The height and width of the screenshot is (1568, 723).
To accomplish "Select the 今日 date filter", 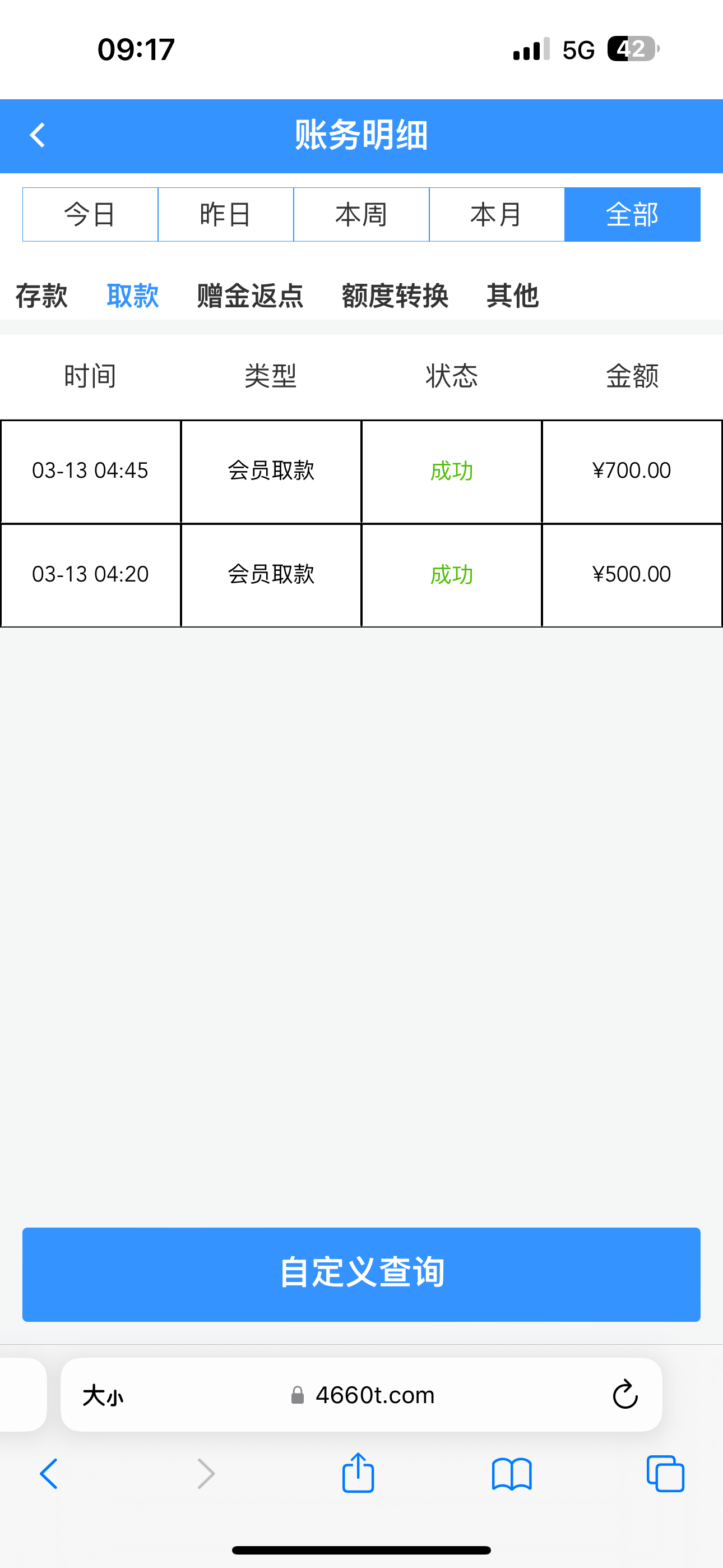I will 90,215.
